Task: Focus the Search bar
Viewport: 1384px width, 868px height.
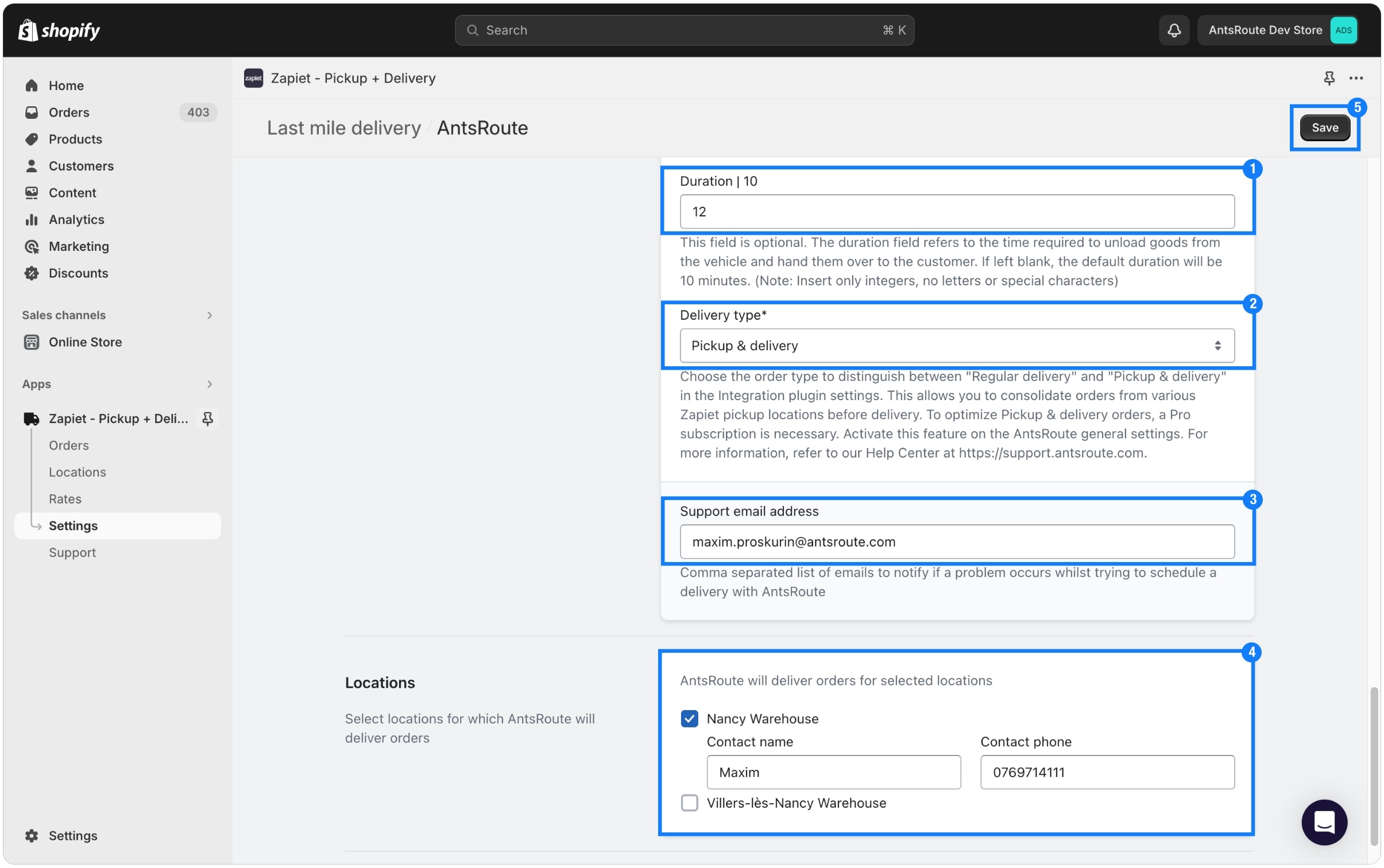Action: 684,30
